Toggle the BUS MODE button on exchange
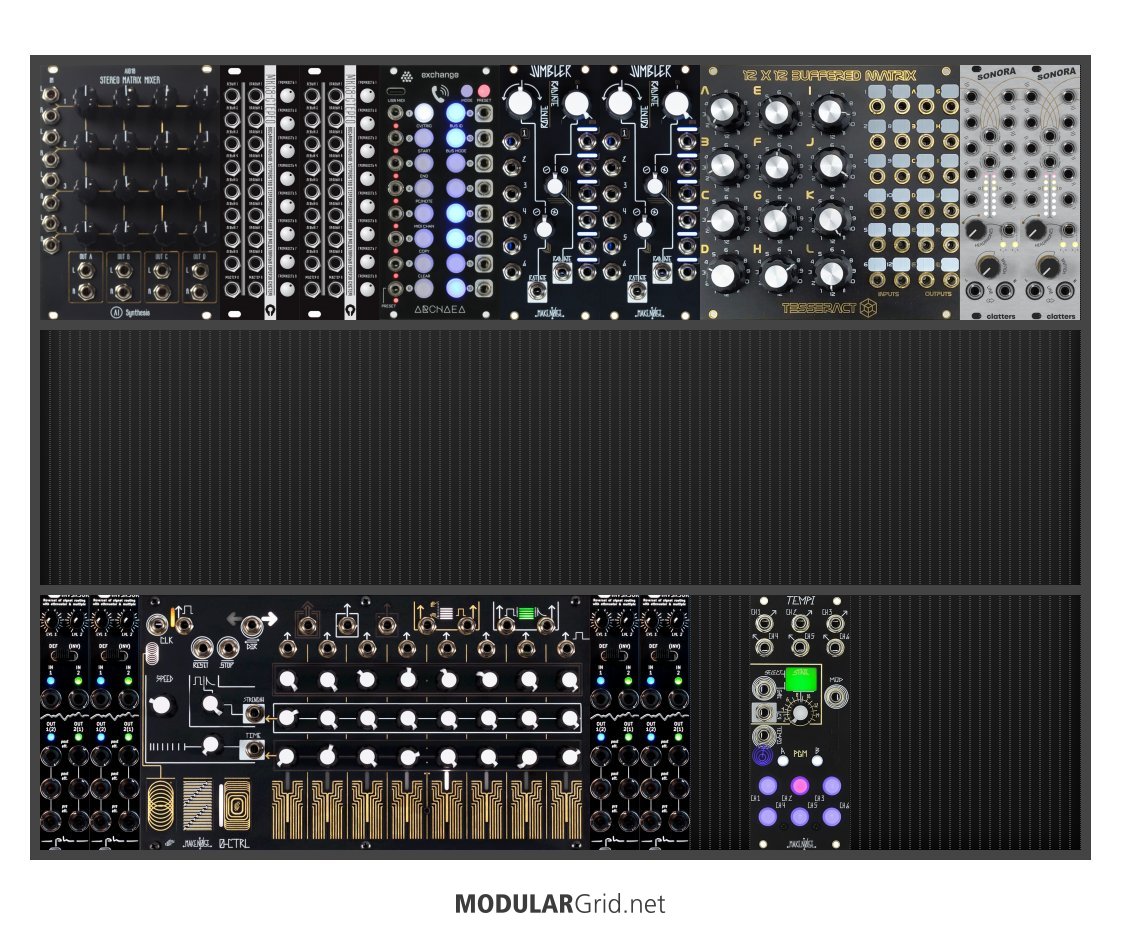Screen dimensions: 1121x925 point(456,138)
